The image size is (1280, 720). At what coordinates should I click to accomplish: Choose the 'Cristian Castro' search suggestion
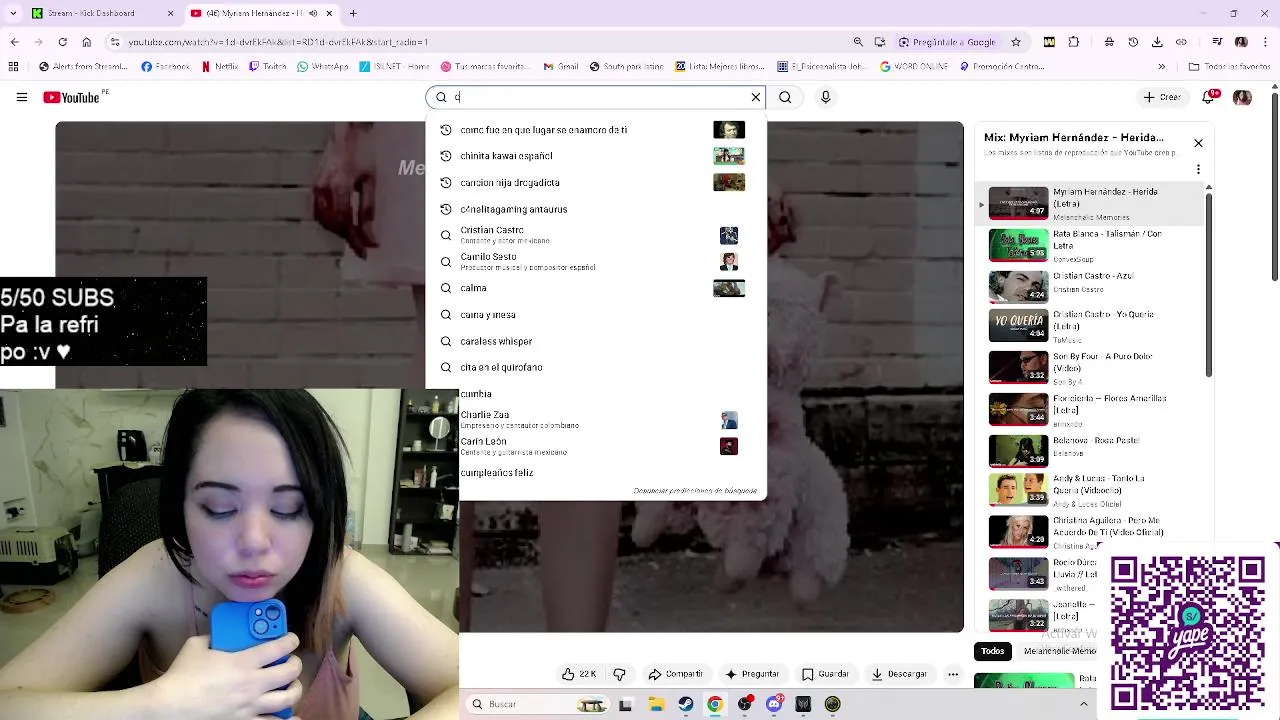click(595, 235)
